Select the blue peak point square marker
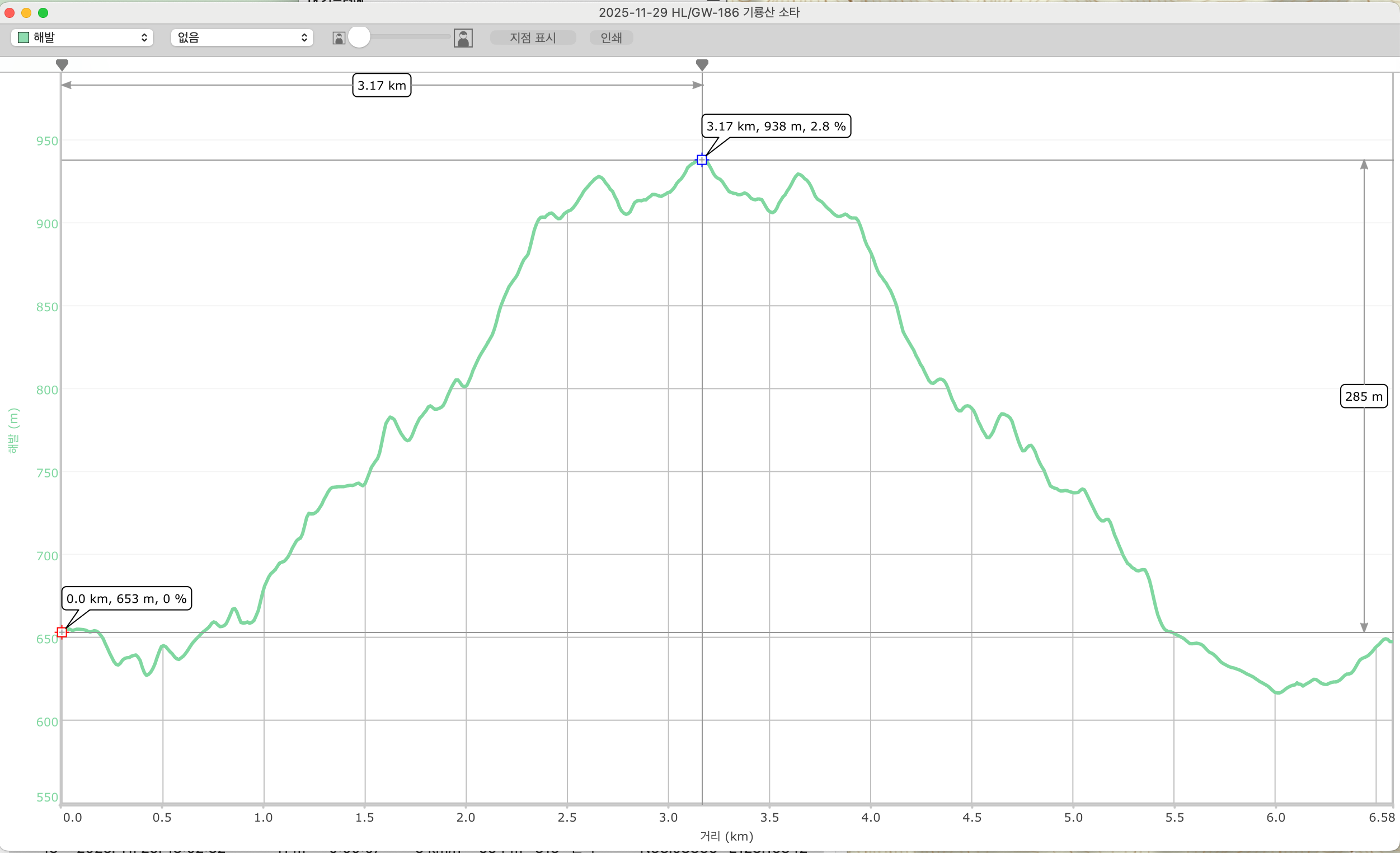The width and height of the screenshot is (1400, 853). pos(702,160)
